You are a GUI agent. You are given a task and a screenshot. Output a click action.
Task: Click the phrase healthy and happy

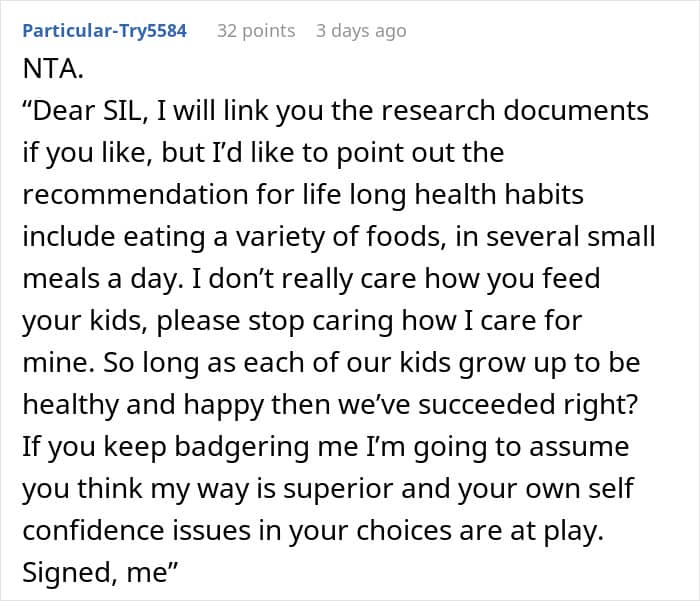pyautogui.click(x=143, y=405)
